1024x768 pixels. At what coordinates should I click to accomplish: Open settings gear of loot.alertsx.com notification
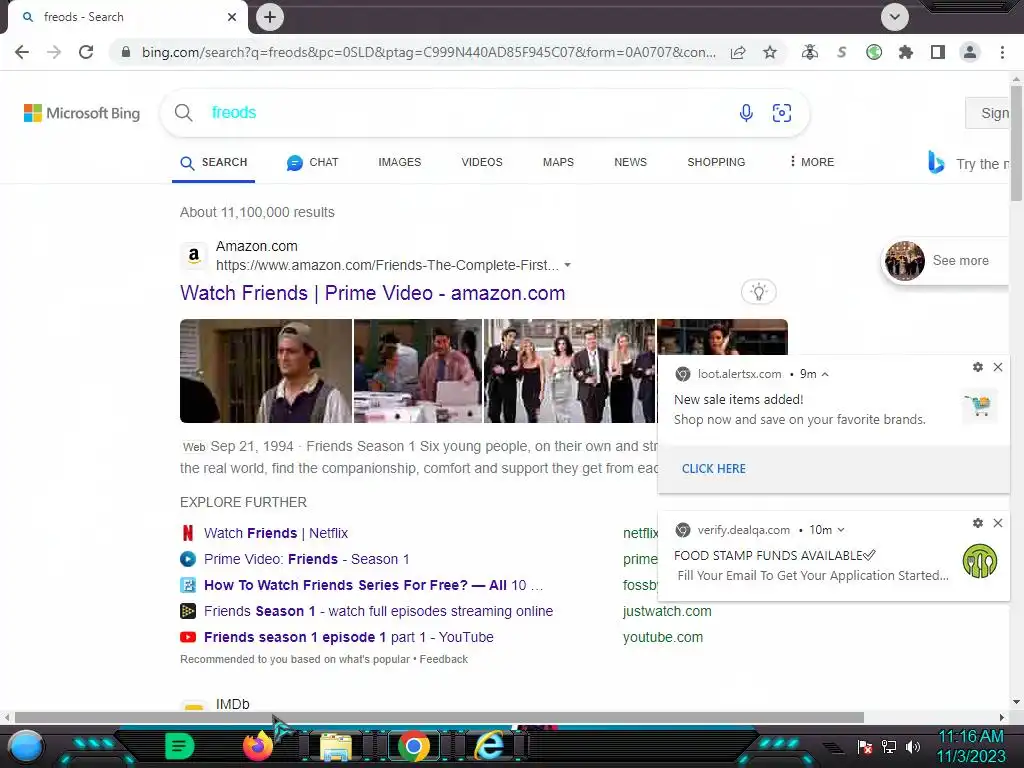point(978,367)
